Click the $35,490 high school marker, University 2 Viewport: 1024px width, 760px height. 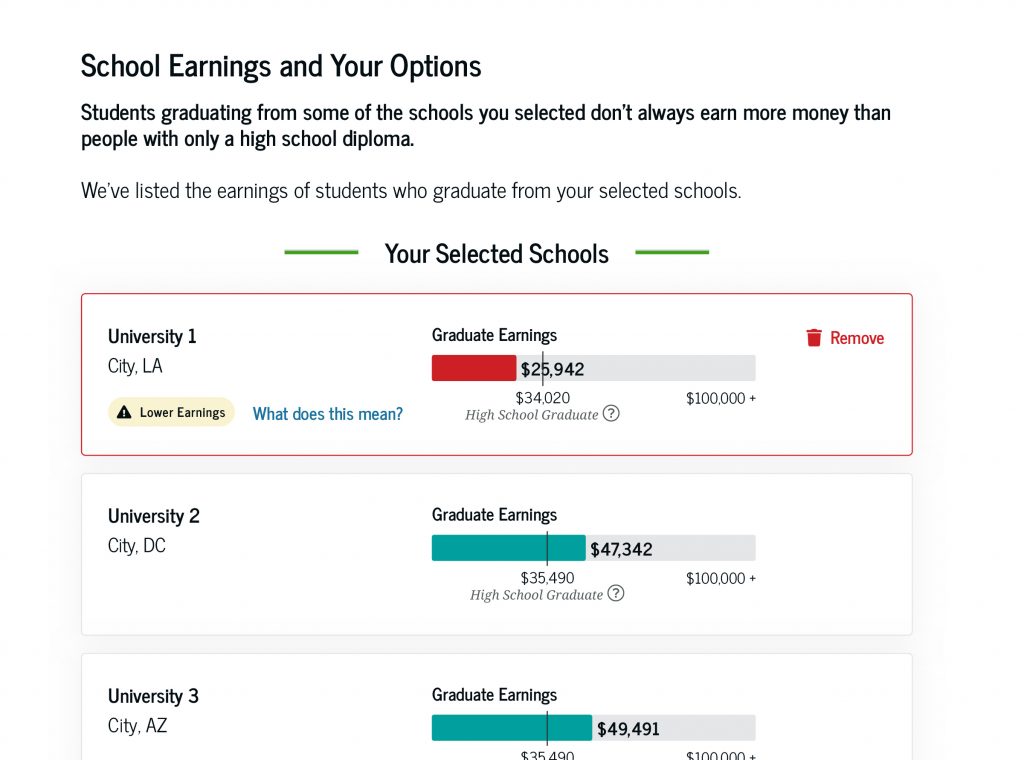coord(547,578)
